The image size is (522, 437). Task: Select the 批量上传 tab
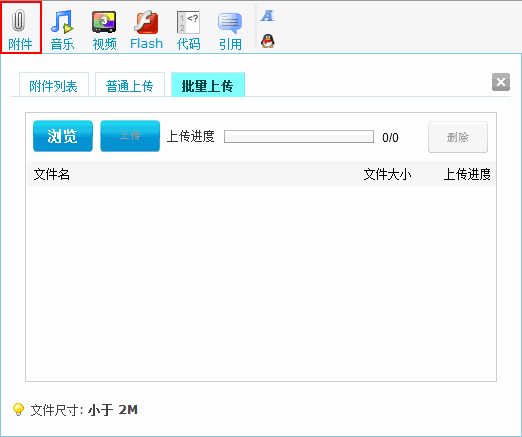(x=208, y=85)
